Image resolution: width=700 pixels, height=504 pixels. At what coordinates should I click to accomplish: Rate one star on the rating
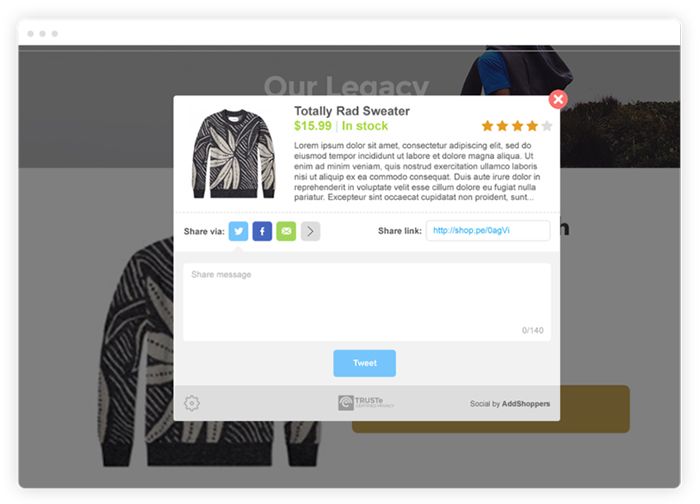point(488,126)
